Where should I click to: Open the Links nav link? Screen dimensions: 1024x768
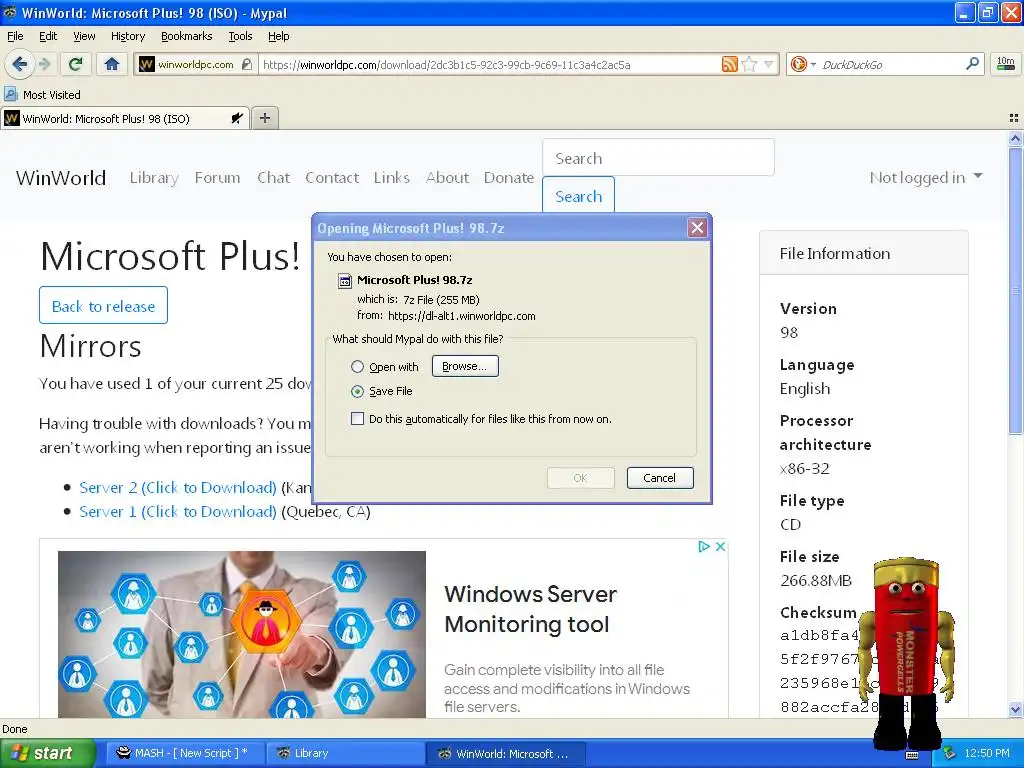392,178
